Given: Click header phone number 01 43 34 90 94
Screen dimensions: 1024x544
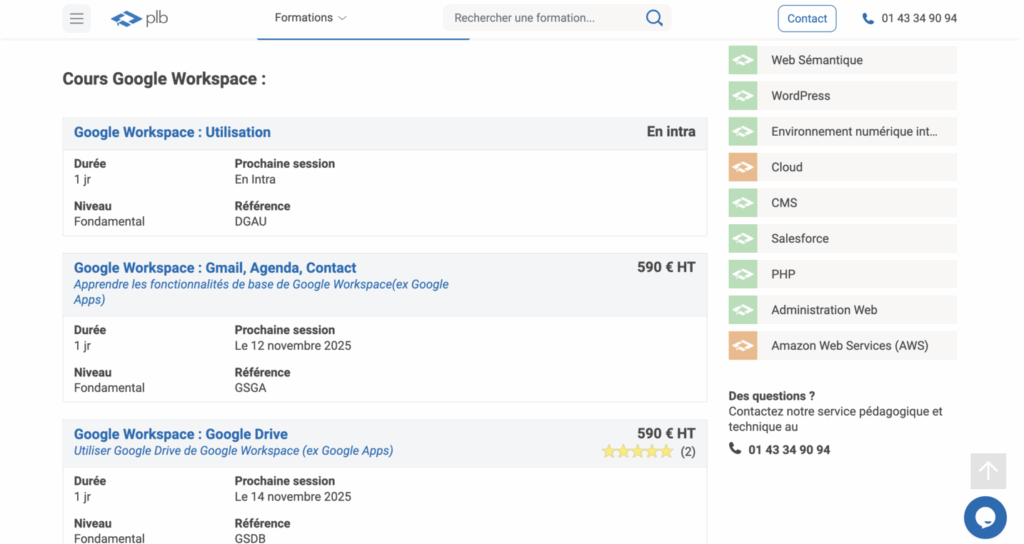Looking at the screenshot, I should click(919, 18).
